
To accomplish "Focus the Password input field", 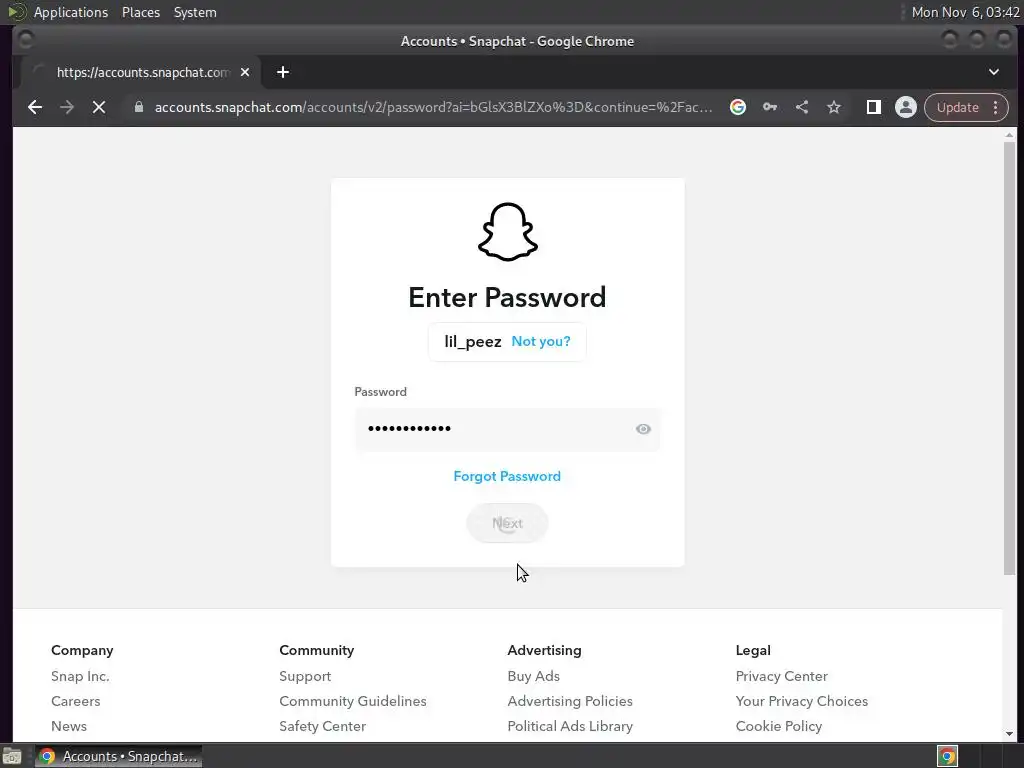I will point(507,429).
